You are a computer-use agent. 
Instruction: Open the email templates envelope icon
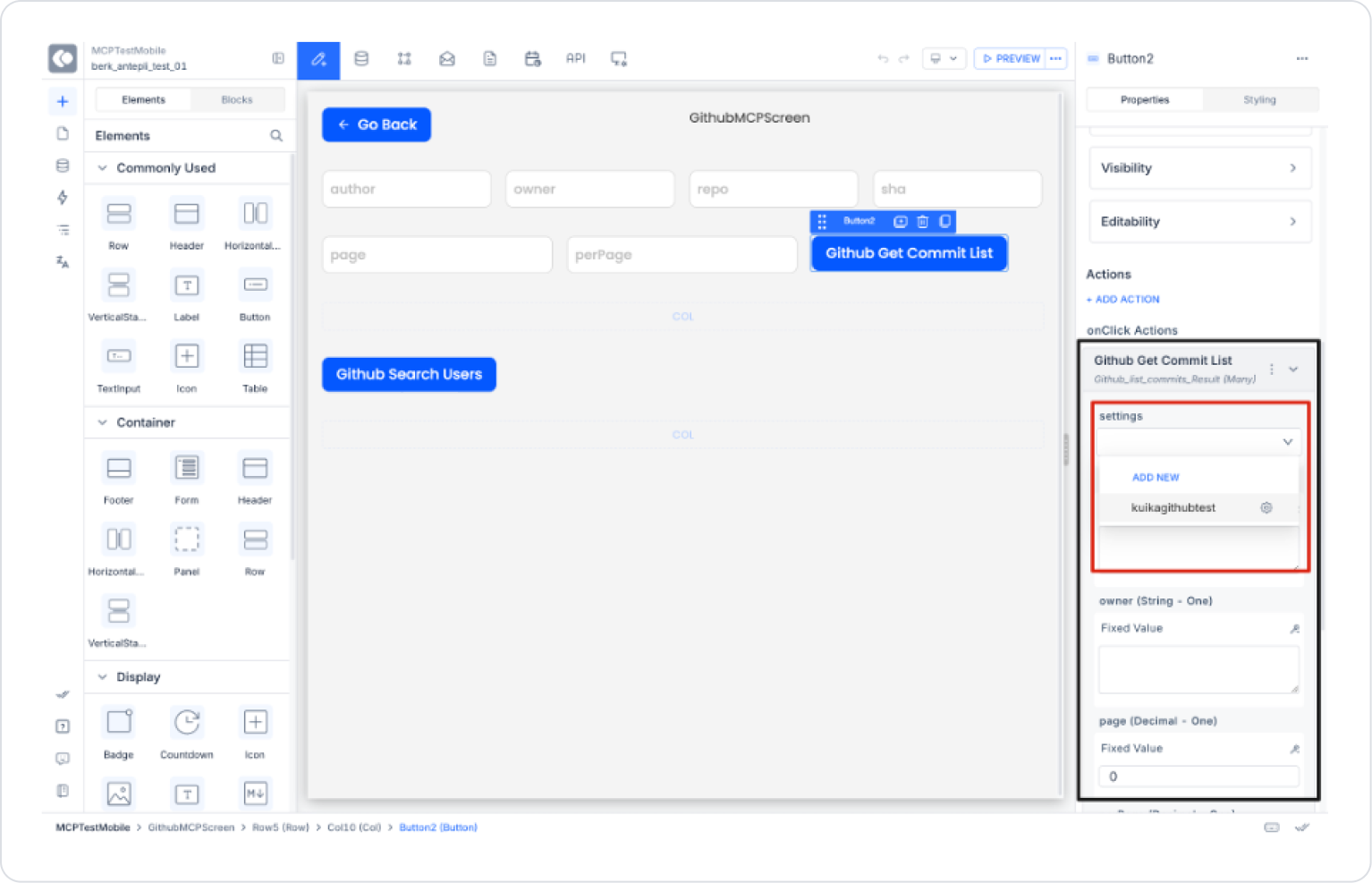click(447, 59)
